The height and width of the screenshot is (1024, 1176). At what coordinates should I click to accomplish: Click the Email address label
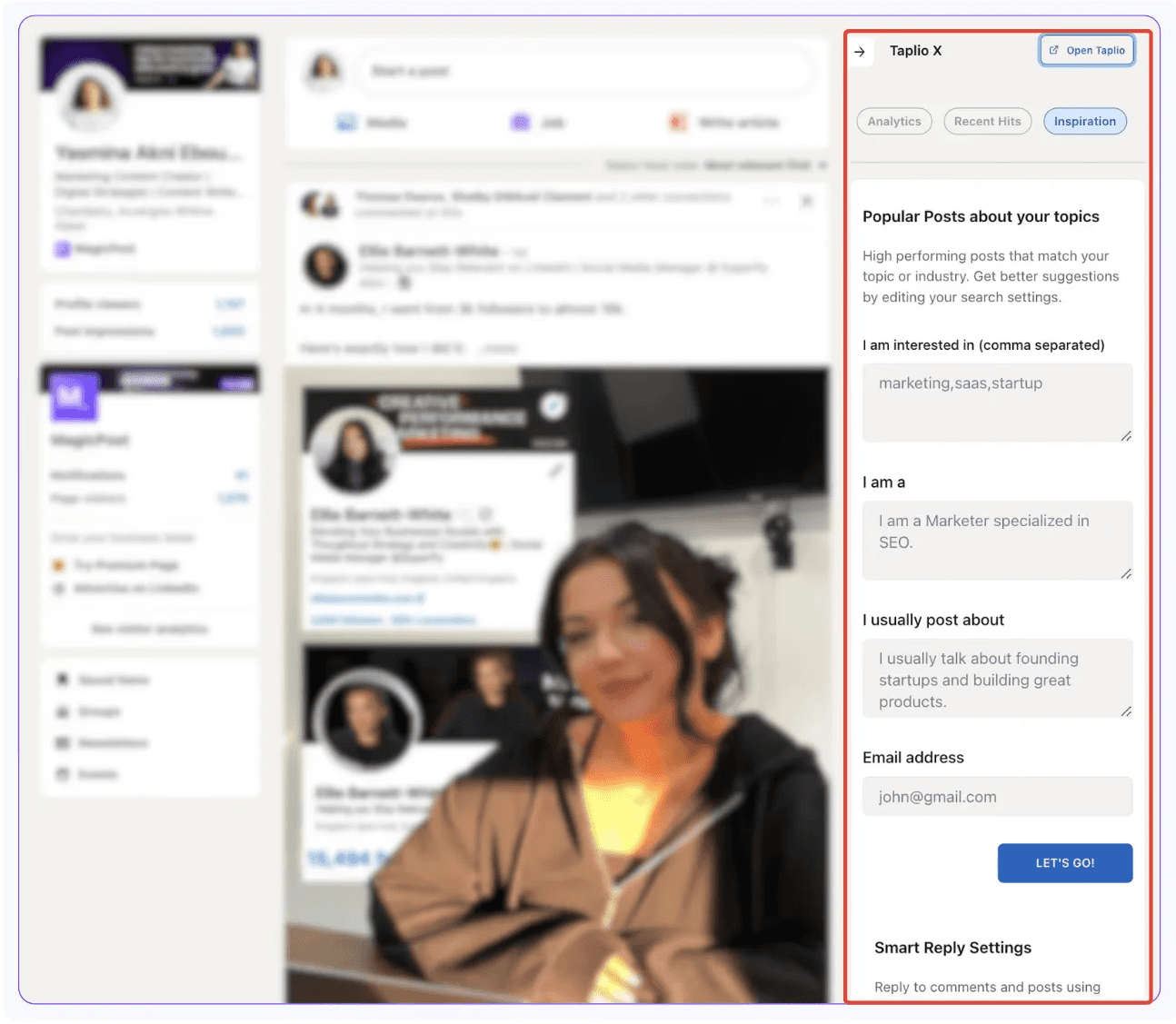(912, 758)
